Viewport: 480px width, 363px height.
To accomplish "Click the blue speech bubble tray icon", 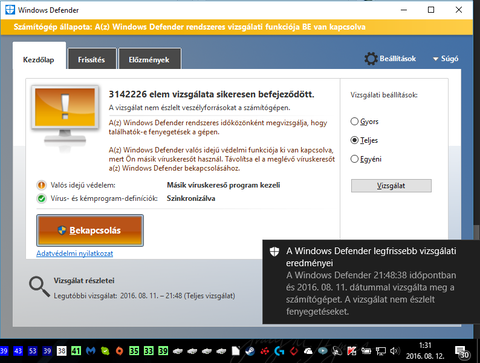I will pos(323,351).
